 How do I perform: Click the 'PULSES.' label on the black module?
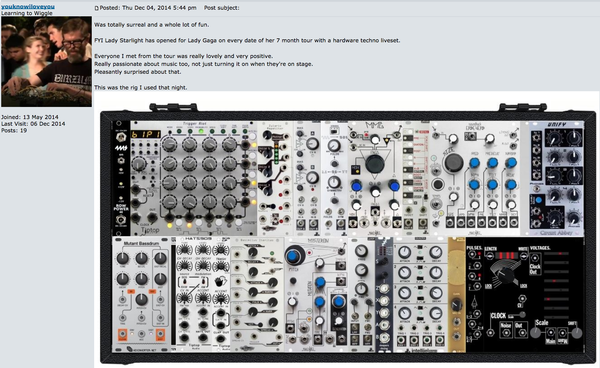(x=474, y=248)
